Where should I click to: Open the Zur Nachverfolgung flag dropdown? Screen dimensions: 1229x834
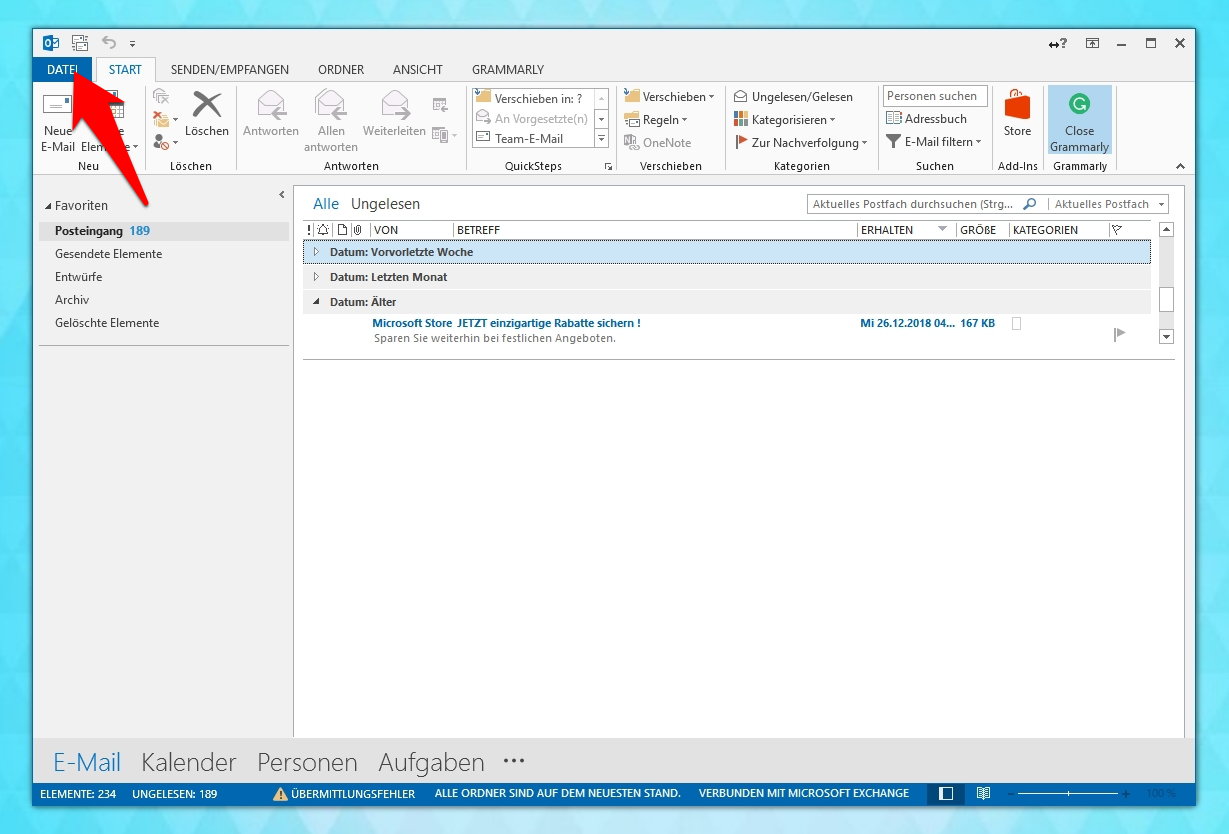point(801,143)
